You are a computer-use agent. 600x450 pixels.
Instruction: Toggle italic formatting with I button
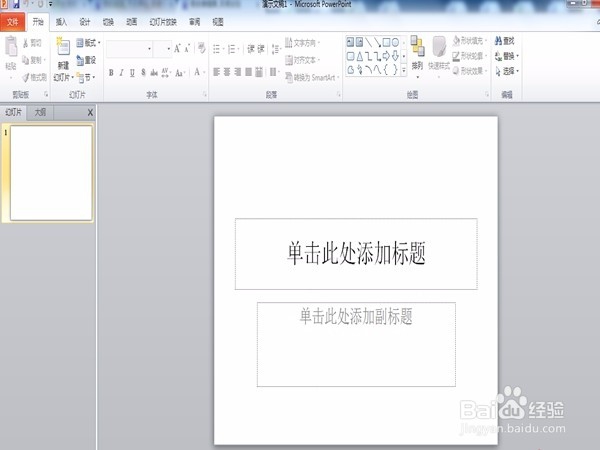(121, 72)
